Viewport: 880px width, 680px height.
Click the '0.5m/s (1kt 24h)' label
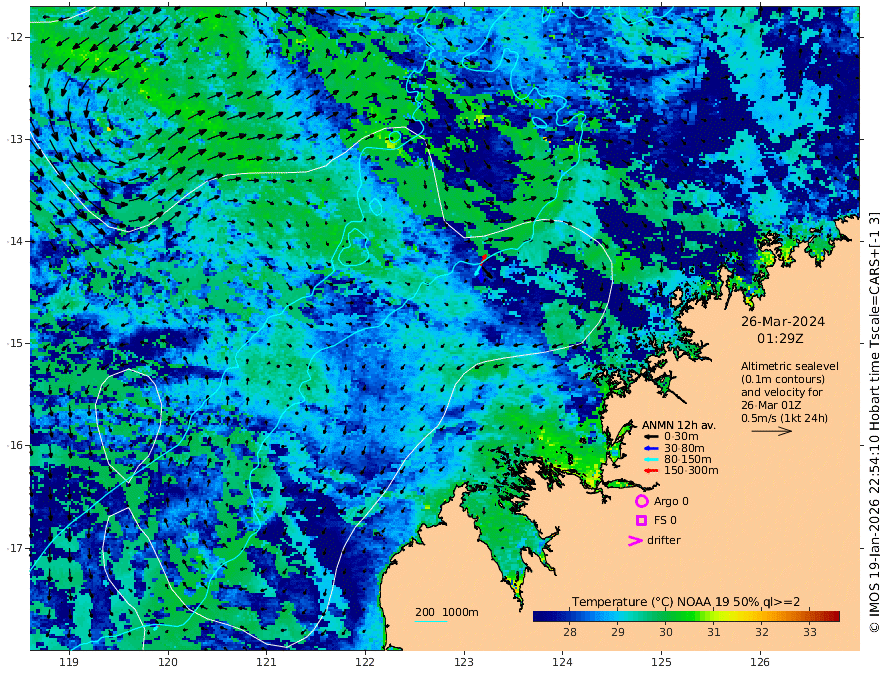[x=784, y=418]
